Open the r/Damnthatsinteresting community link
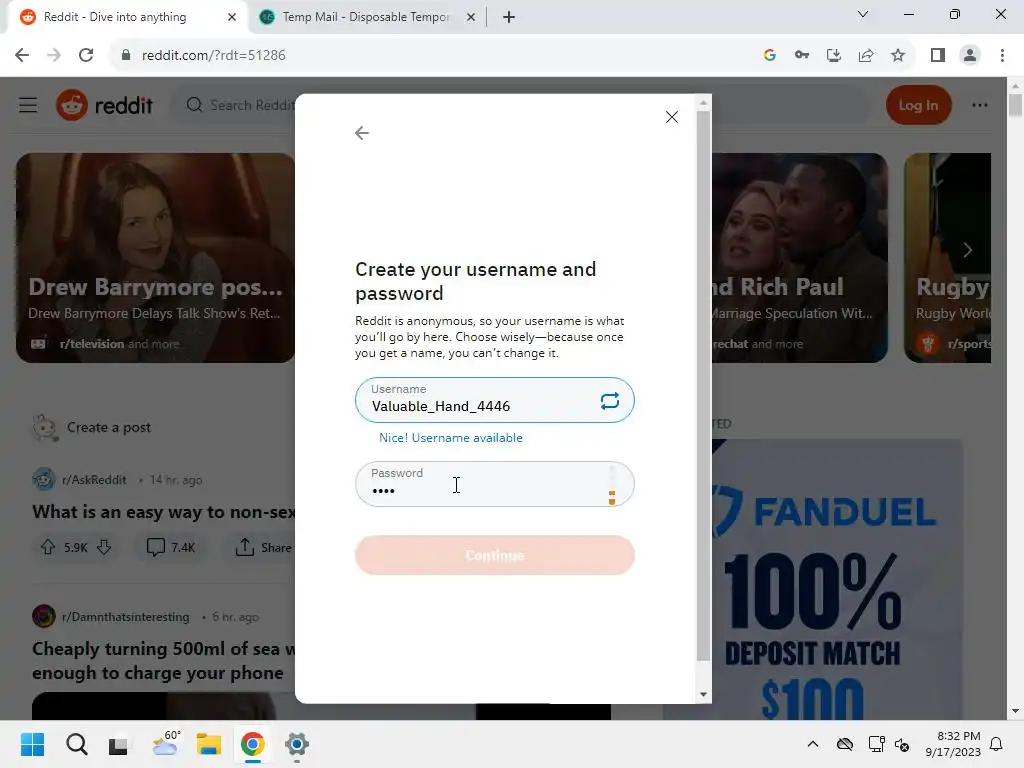This screenshot has height=768, width=1024. point(125,616)
